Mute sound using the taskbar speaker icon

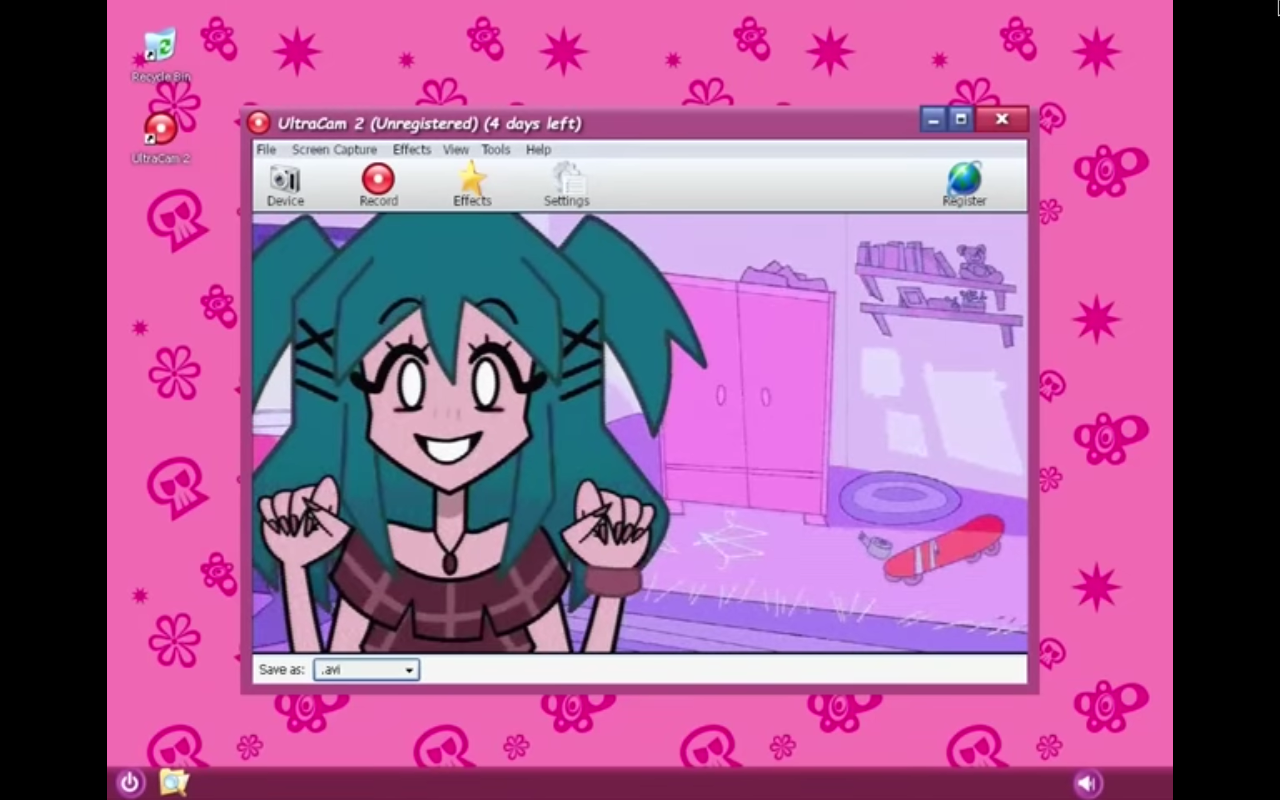[1087, 782]
